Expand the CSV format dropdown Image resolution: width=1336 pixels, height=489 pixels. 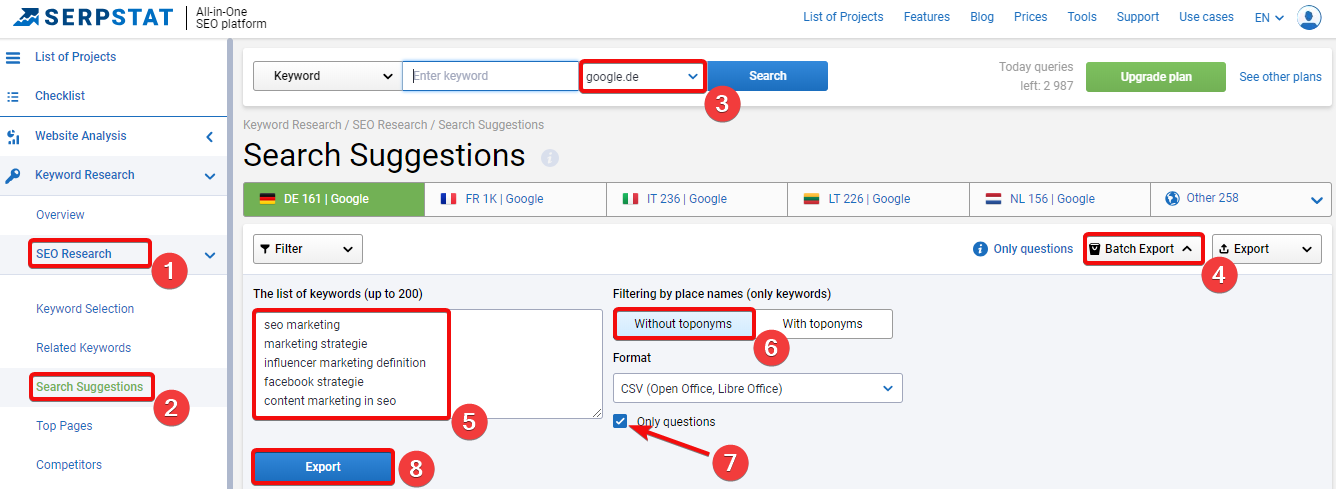(757, 388)
